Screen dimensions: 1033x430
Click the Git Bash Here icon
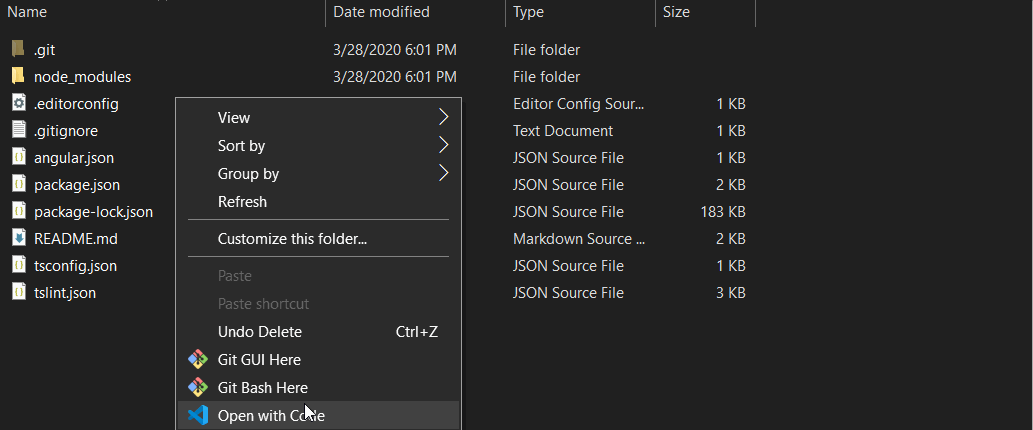coord(198,387)
